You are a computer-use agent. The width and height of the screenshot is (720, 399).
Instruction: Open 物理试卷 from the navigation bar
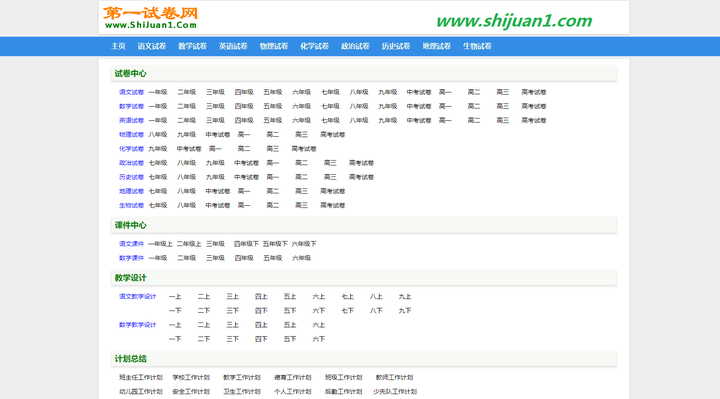pos(274,46)
